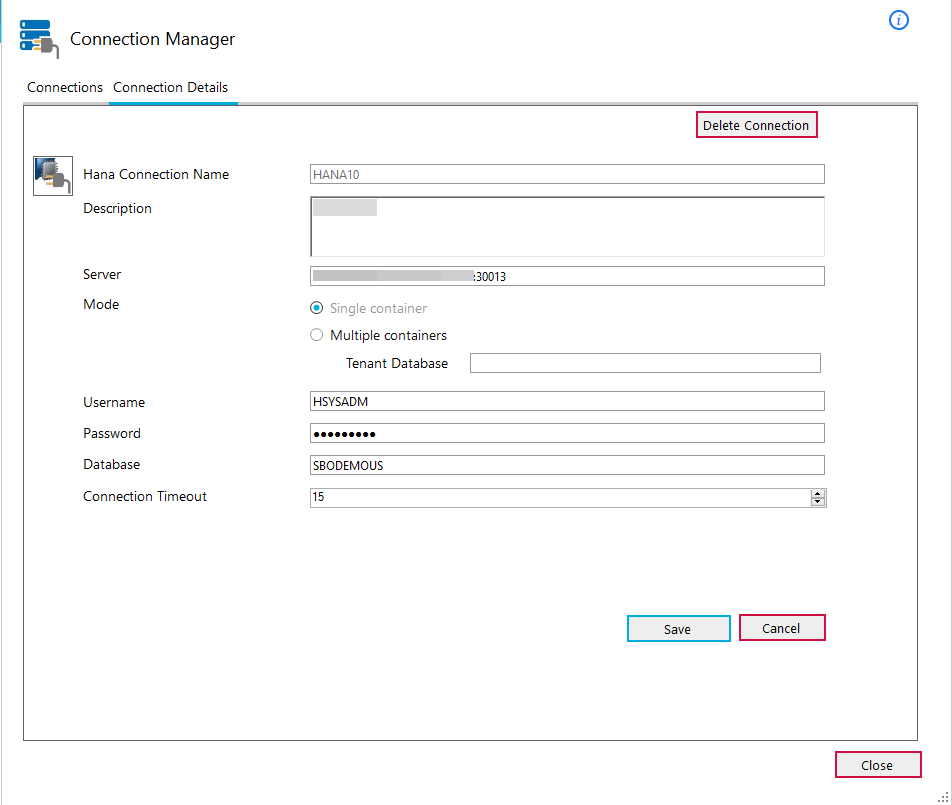Focus the Description text area

(567, 226)
